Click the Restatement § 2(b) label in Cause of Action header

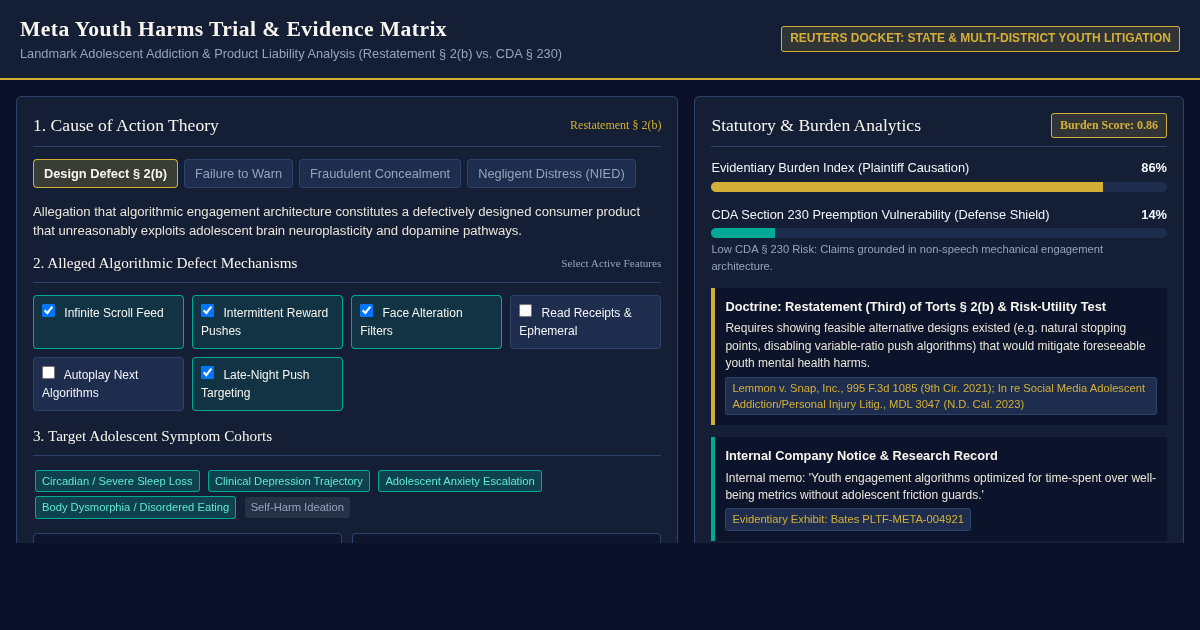tap(615, 125)
